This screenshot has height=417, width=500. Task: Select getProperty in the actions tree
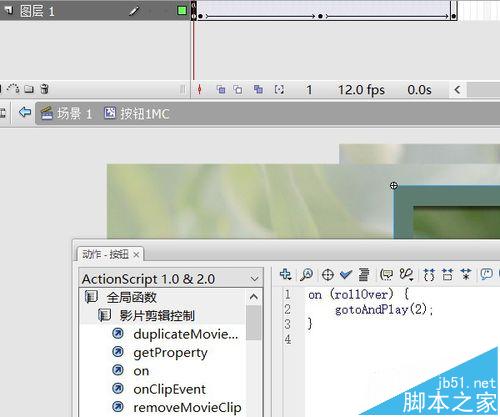[170, 353]
